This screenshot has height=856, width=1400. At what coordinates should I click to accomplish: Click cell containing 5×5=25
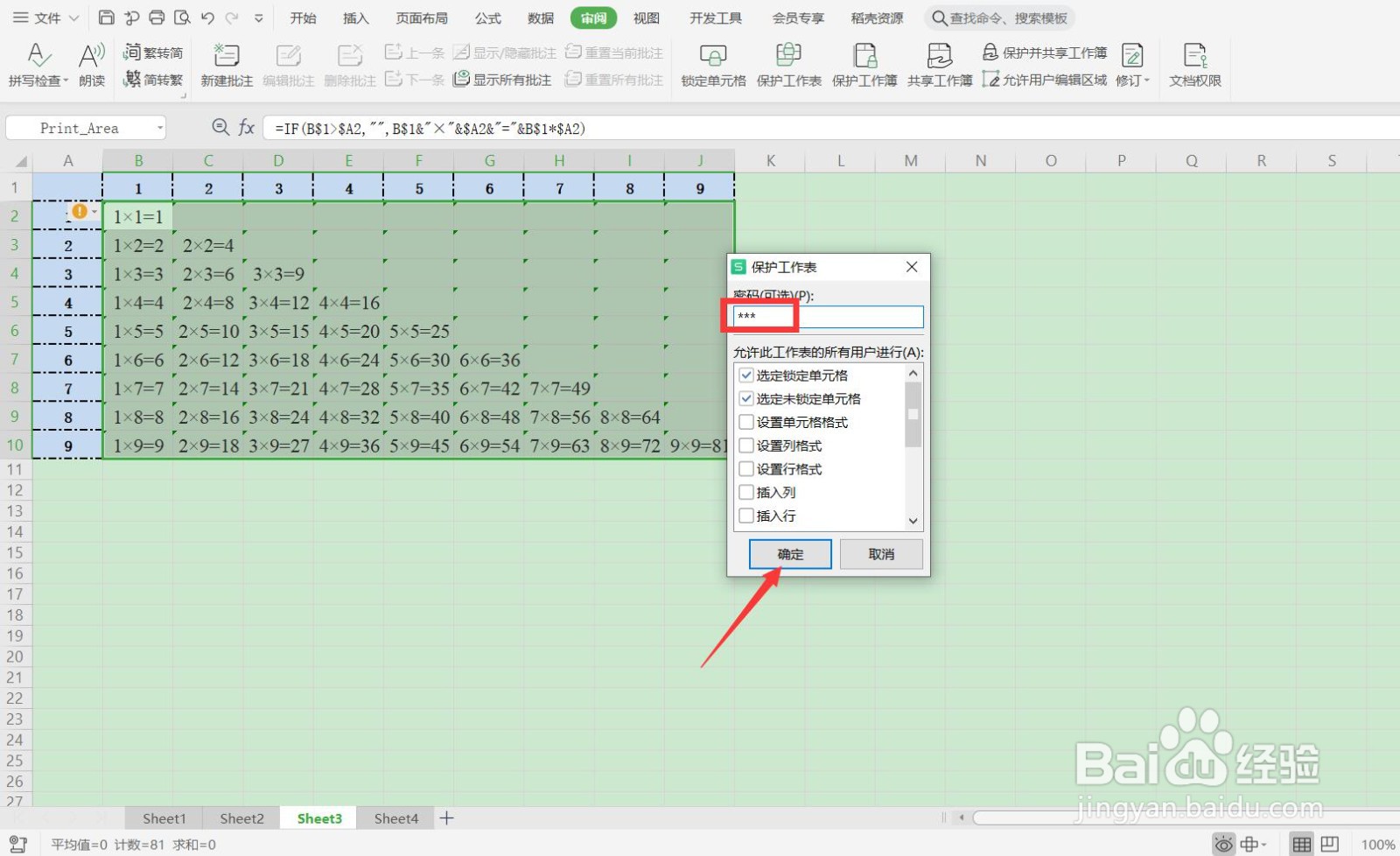pos(419,332)
